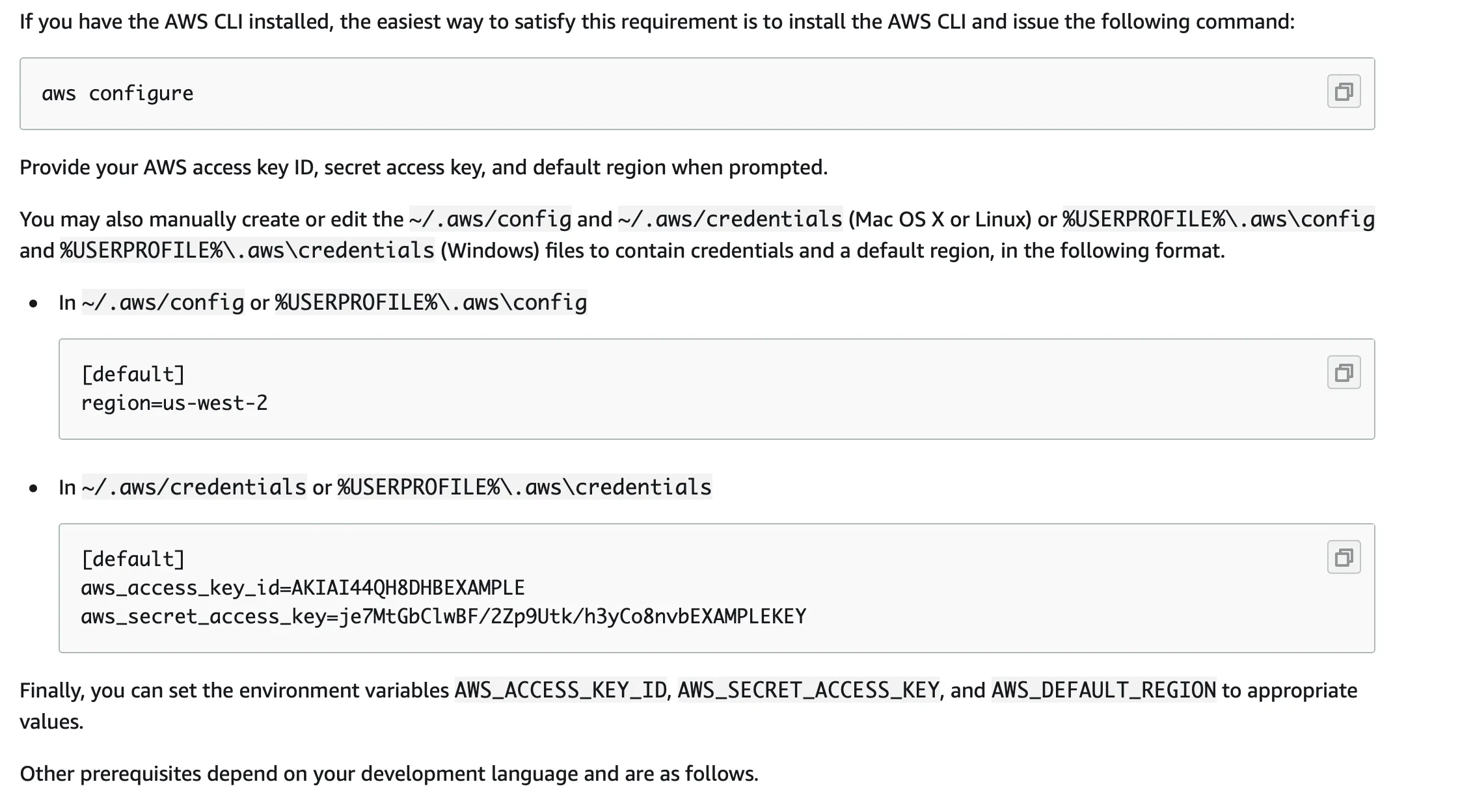Screen dimensions: 1460x812
Task: Click the "Other prerequisites depend" sentence
Action: pos(388,774)
